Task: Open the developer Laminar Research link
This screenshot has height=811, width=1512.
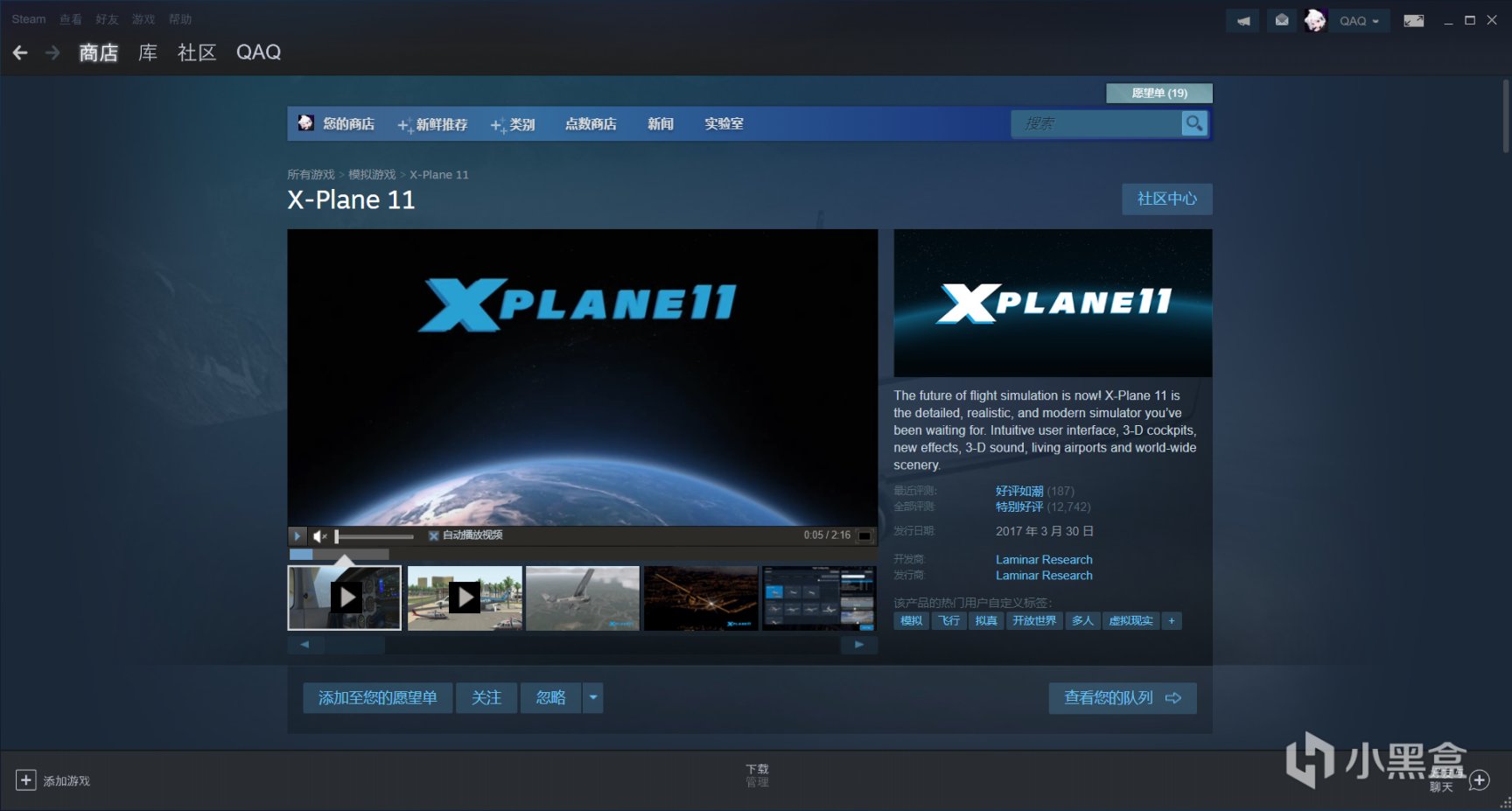Action: point(1044,560)
